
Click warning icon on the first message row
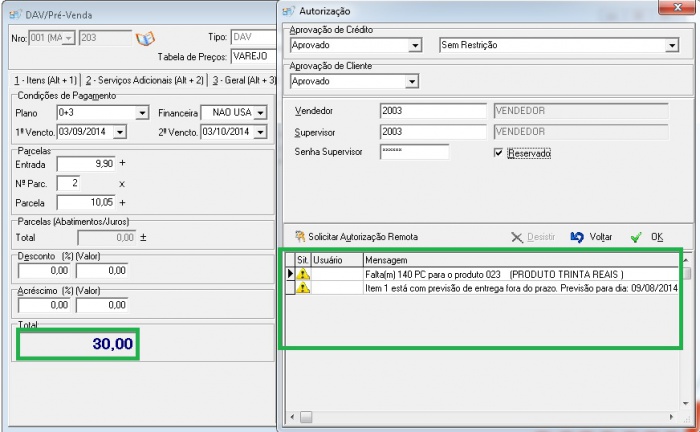(x=303, y=274)
